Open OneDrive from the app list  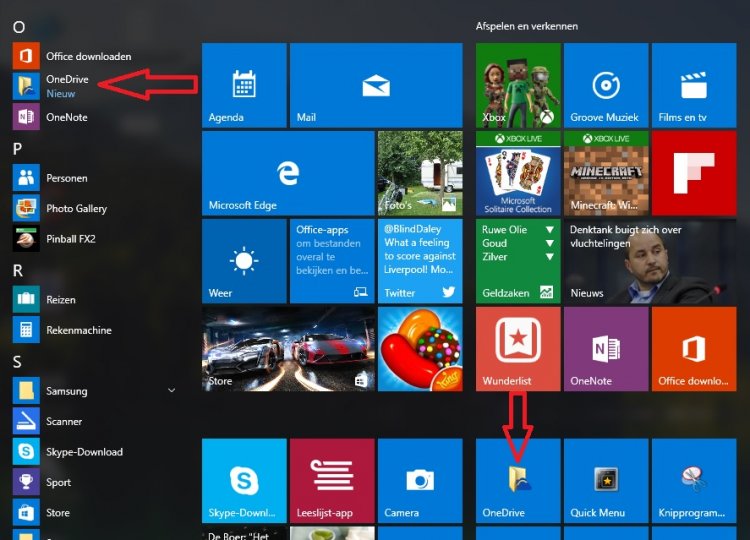pyautogui.click(x=66, y=86)
